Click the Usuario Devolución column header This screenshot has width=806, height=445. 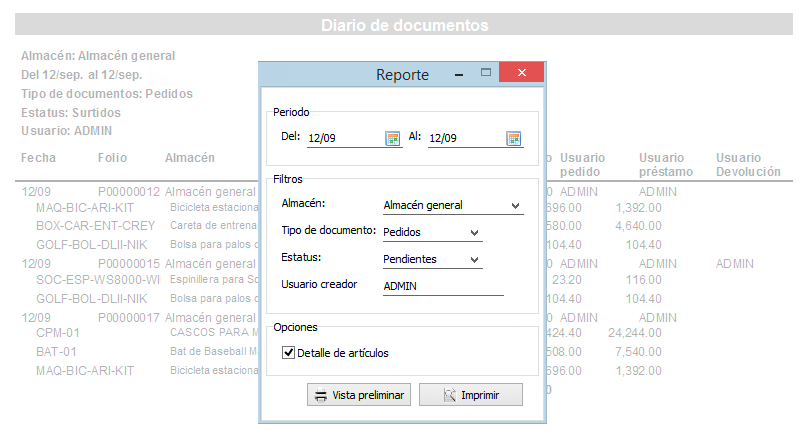click(x=747, y=165)
